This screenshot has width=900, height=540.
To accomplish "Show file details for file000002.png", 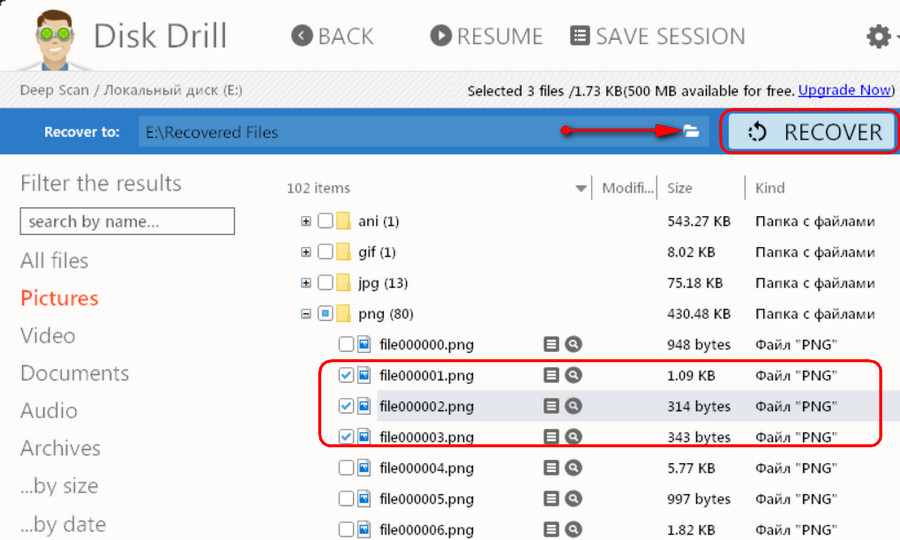I will coord(551,406).
